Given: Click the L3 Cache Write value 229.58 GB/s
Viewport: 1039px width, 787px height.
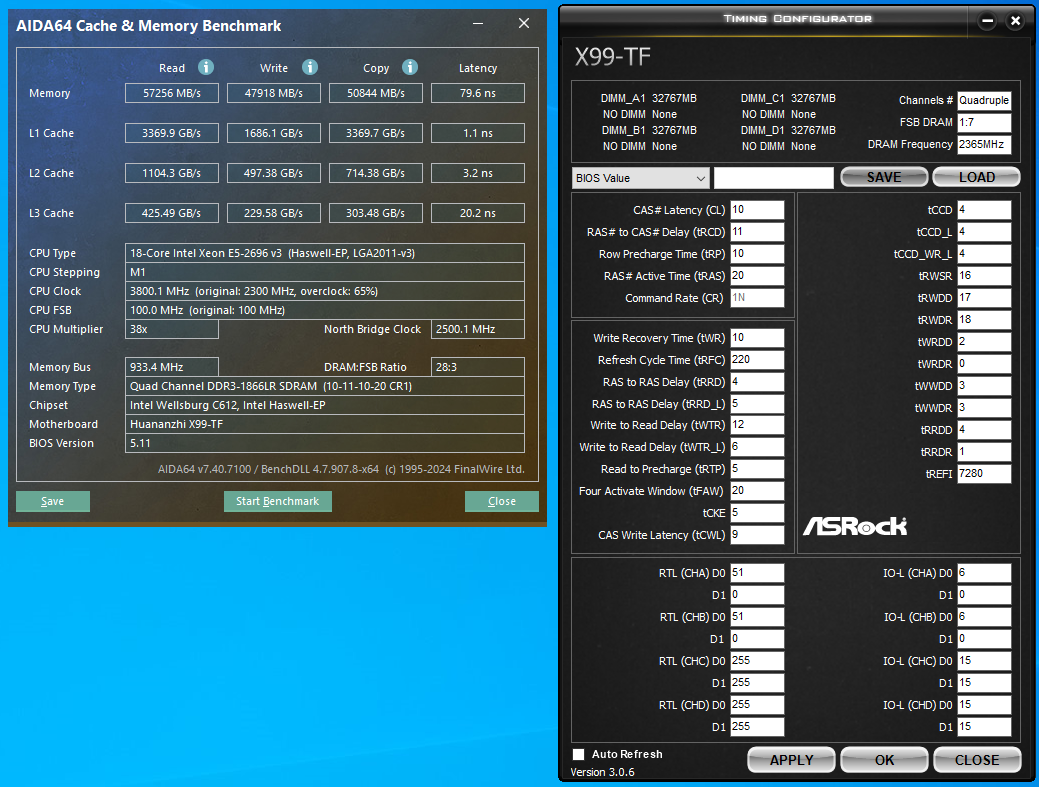Looking at the screenshot, I should (274, 213).
